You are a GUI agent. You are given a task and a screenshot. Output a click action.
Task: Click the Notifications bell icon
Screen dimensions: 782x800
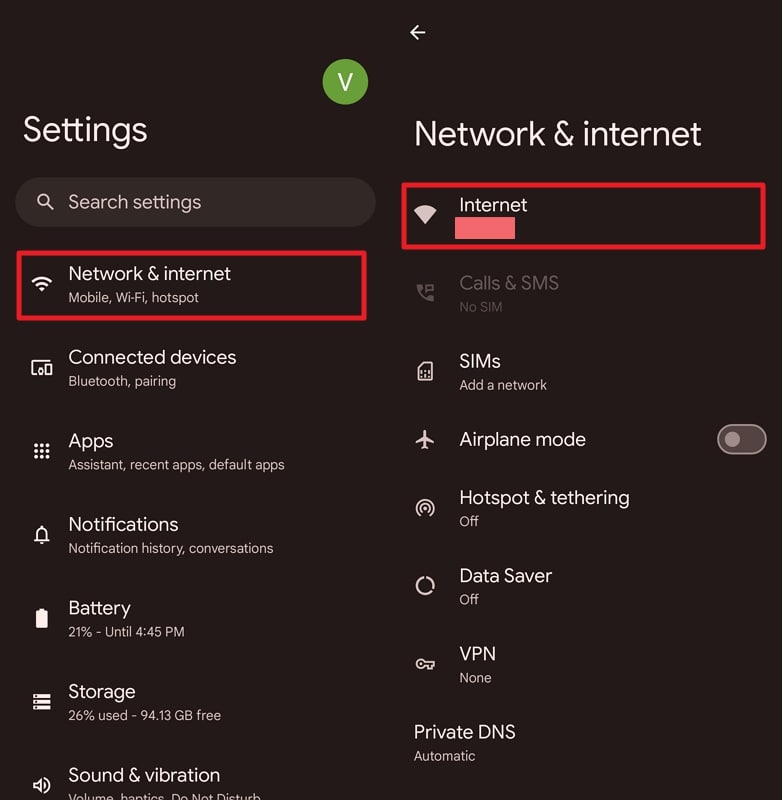(x=41, y=534)
